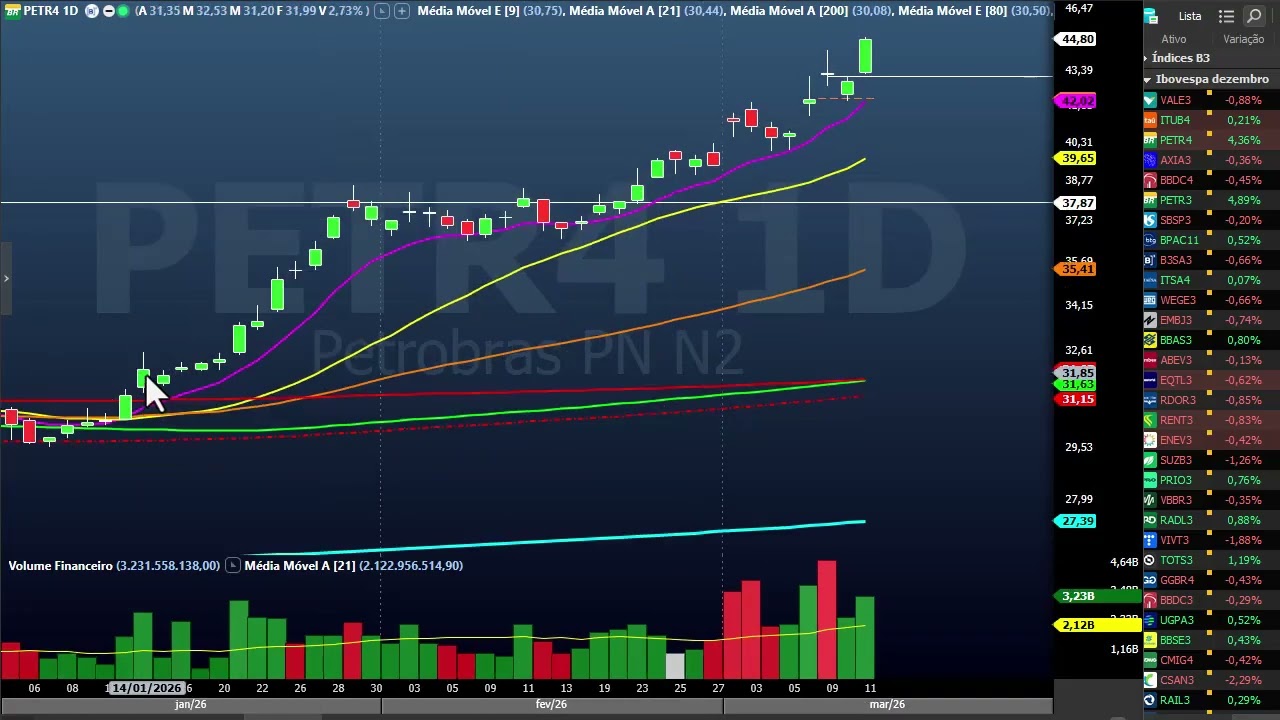The width and height of the screenshot is (1280, 720).
Task: Click the Lista label in watchlist toolbar
Action: [x=1190, y=16]
